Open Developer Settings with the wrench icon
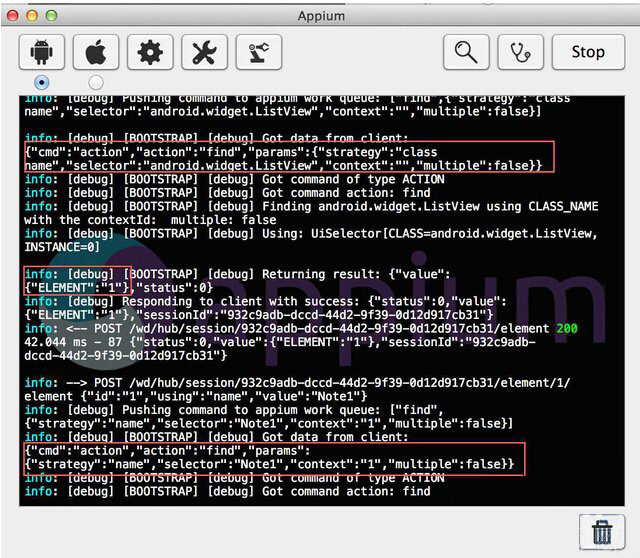 [x=204, y=52]
